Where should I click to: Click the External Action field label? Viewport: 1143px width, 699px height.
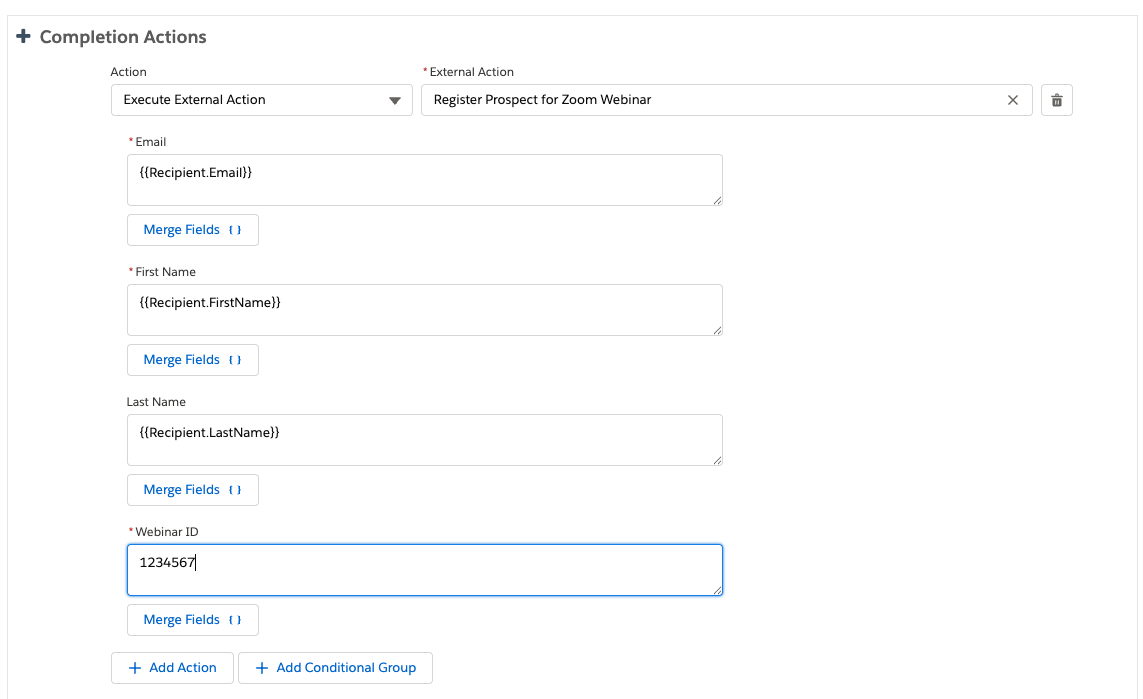tap(471, 72)
